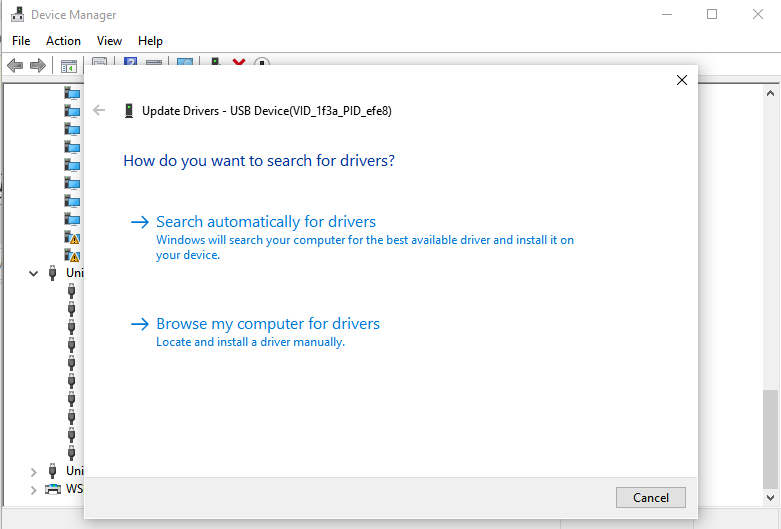Click the vertical scrollbar thumb
Screen dimensions: 781x529
pyautogui.click(x=771, y=439)
